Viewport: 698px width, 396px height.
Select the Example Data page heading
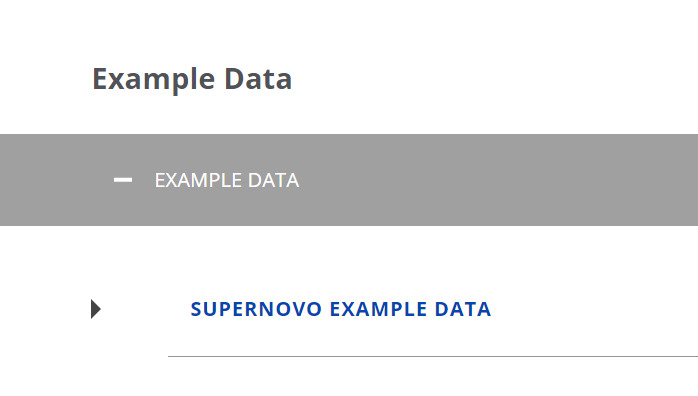(x=192, y=79)
